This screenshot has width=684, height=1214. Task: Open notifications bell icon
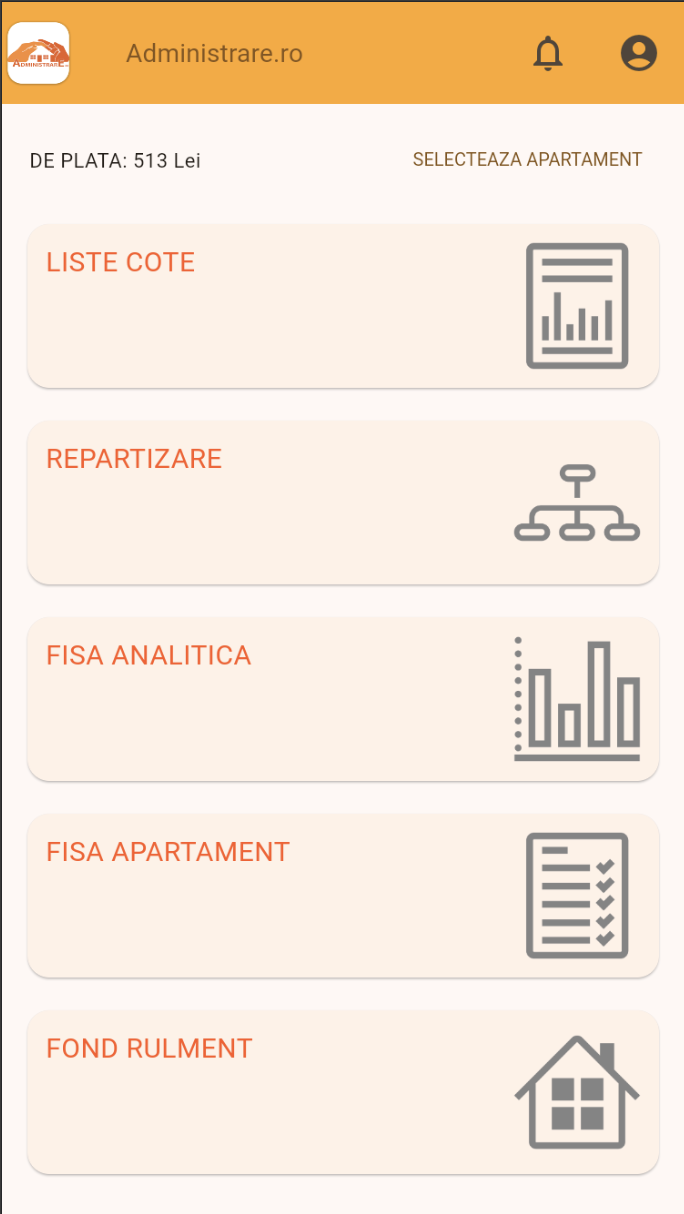click(x=547, y=53)
